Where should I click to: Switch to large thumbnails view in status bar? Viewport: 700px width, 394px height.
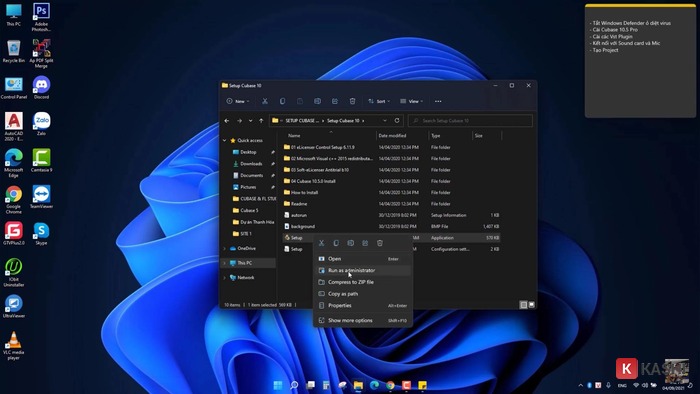click(531, 305)
